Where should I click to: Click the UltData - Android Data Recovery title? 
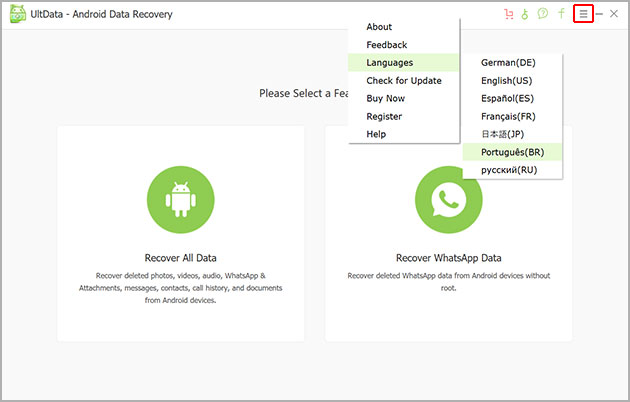pyautogui.click(x=101, y=14)
